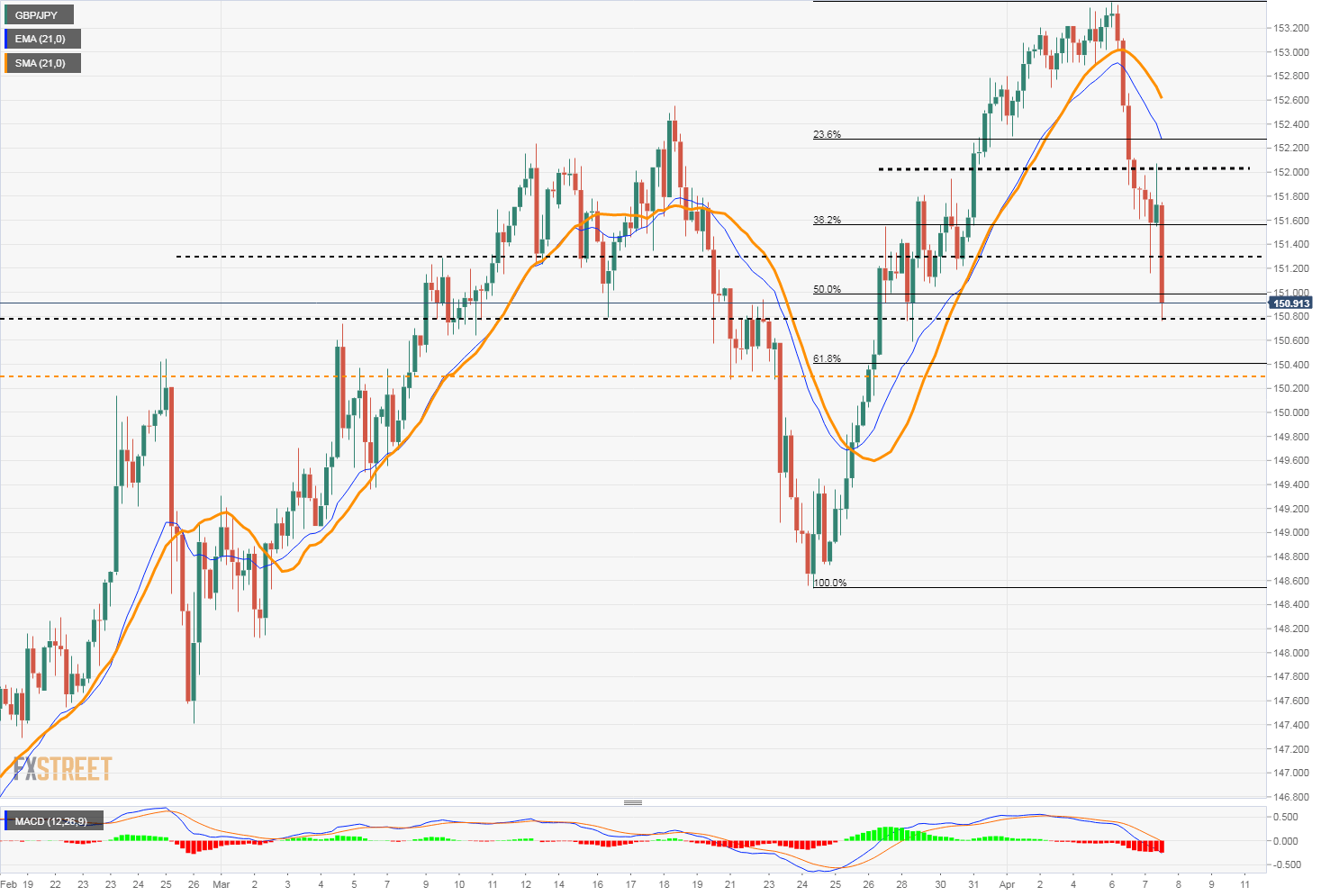Click the 149.000 price axis label
1330x896 pixels.
1291,533
